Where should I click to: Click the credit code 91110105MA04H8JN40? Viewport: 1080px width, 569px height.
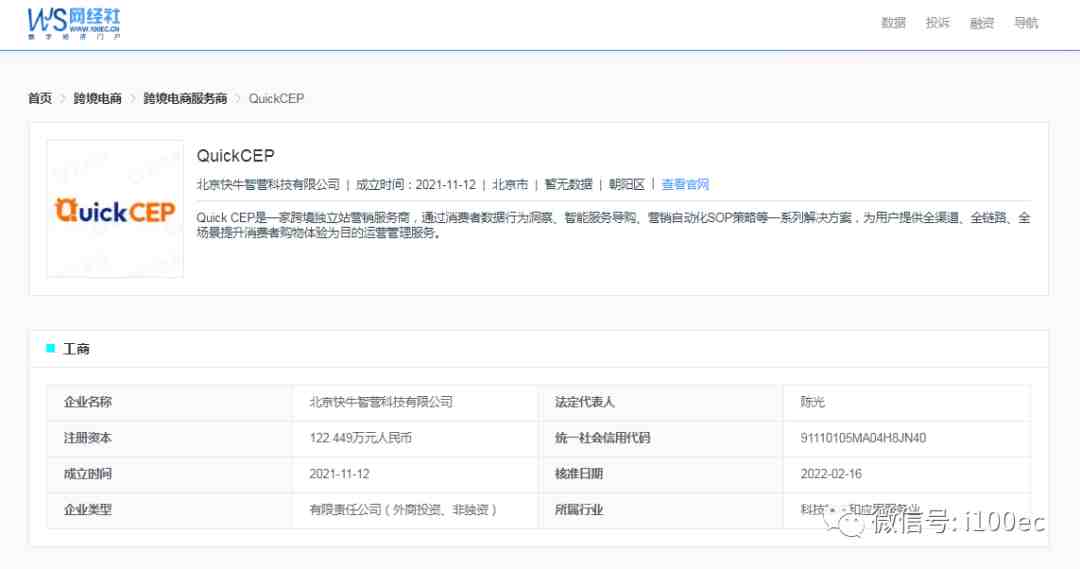click(863, 437)
